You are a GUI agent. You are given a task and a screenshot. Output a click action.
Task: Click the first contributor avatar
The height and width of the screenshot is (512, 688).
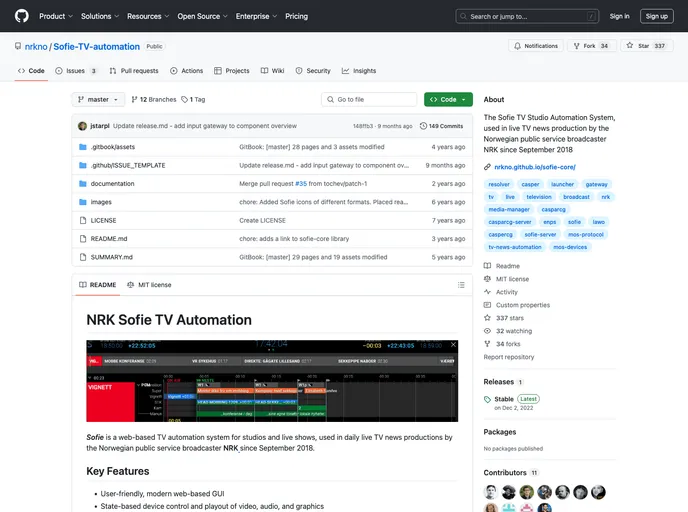[x=491, y=492]
